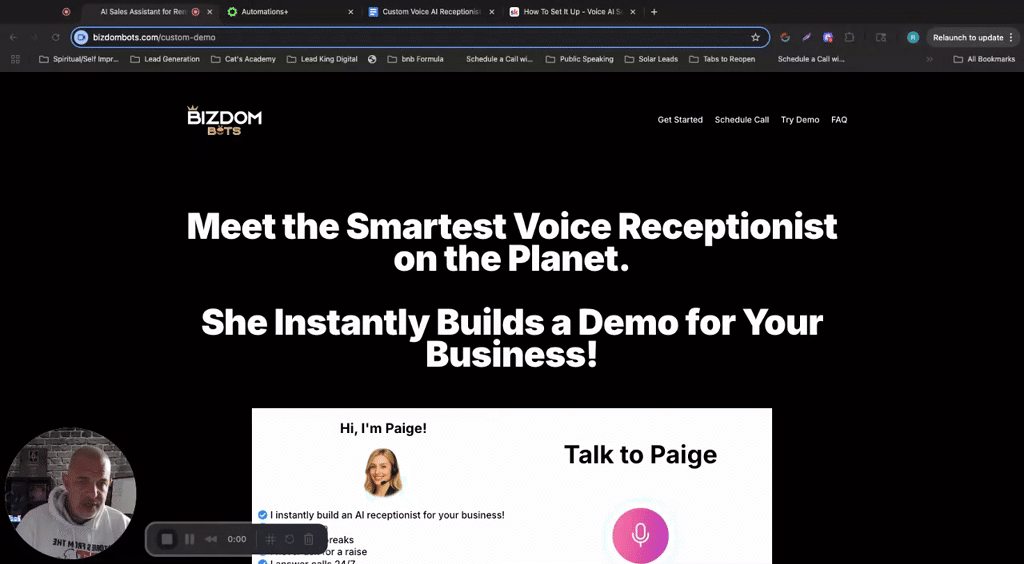Image resolution: width=1024 pixels, height=564 pixels.
Task: Click the pink microphone button
Action: click(x=640, y=535)
